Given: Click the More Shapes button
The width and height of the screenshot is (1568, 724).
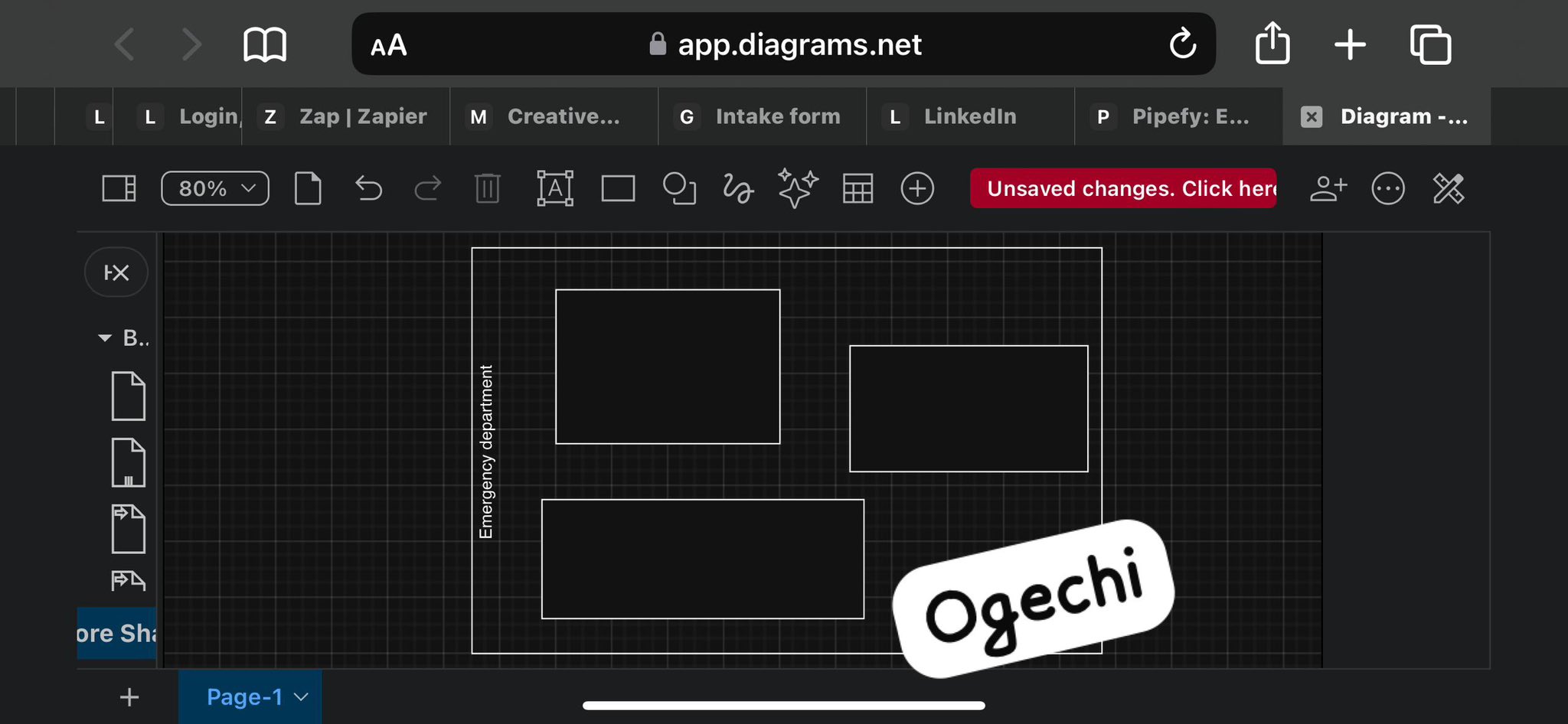Looking at the screenshot, I should pyautogui.click(x=116, y=633).
